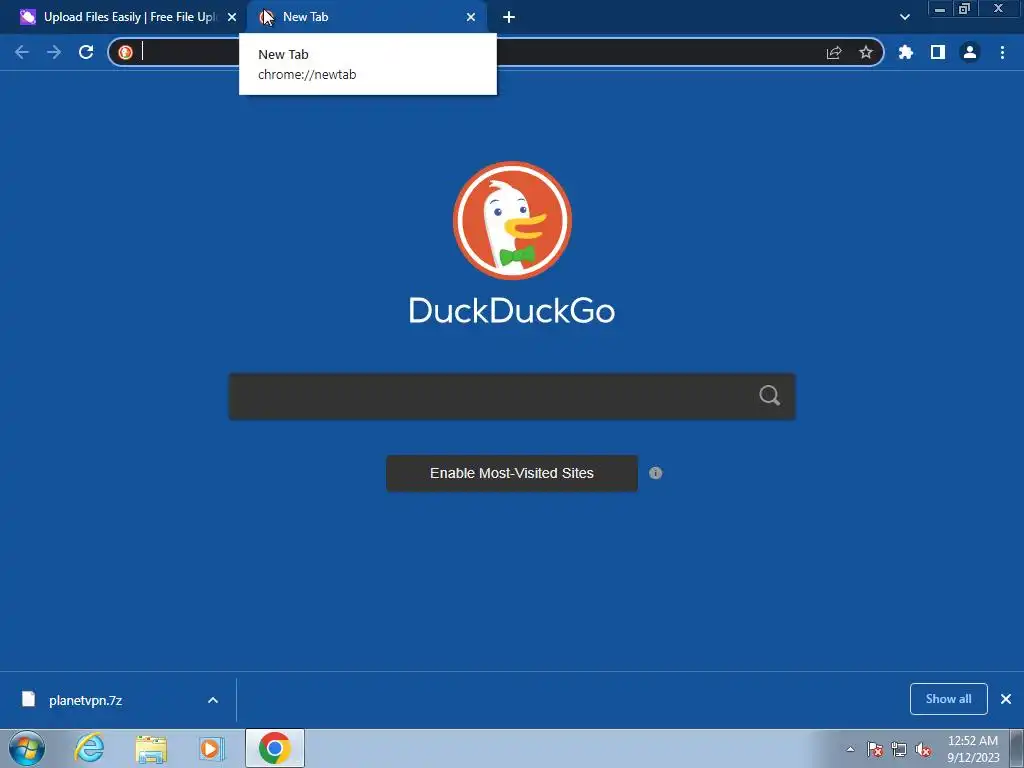
Task: Click the info icon beside Most-Visited Sites
Action: [656, 473]
